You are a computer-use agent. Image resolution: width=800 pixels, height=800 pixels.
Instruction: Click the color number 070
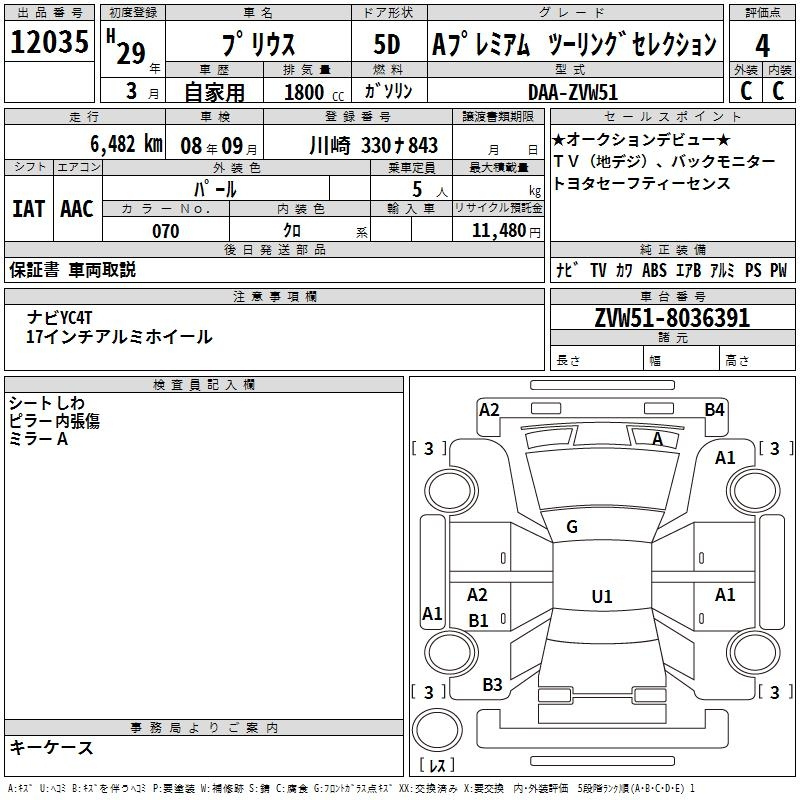(165, 231)
